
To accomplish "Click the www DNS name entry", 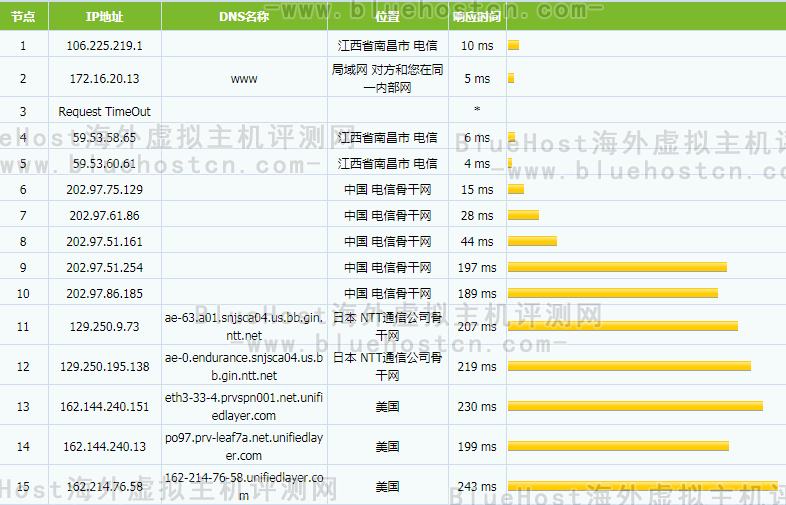I will [x=243, y=79].
